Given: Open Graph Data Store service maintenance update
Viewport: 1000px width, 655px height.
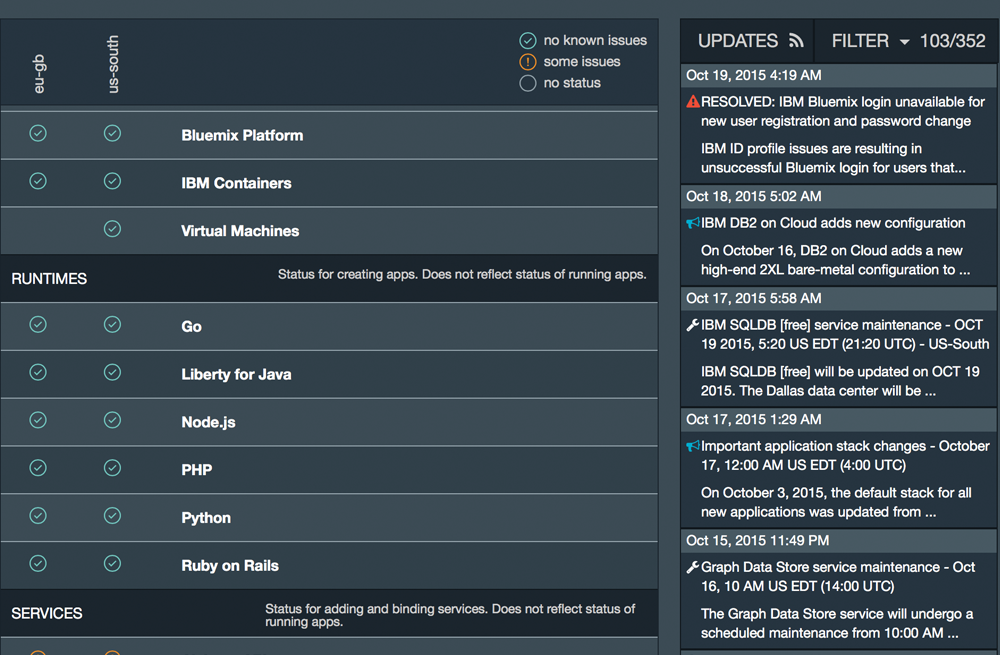Looking at the screenshot, I should coord(838,577).
